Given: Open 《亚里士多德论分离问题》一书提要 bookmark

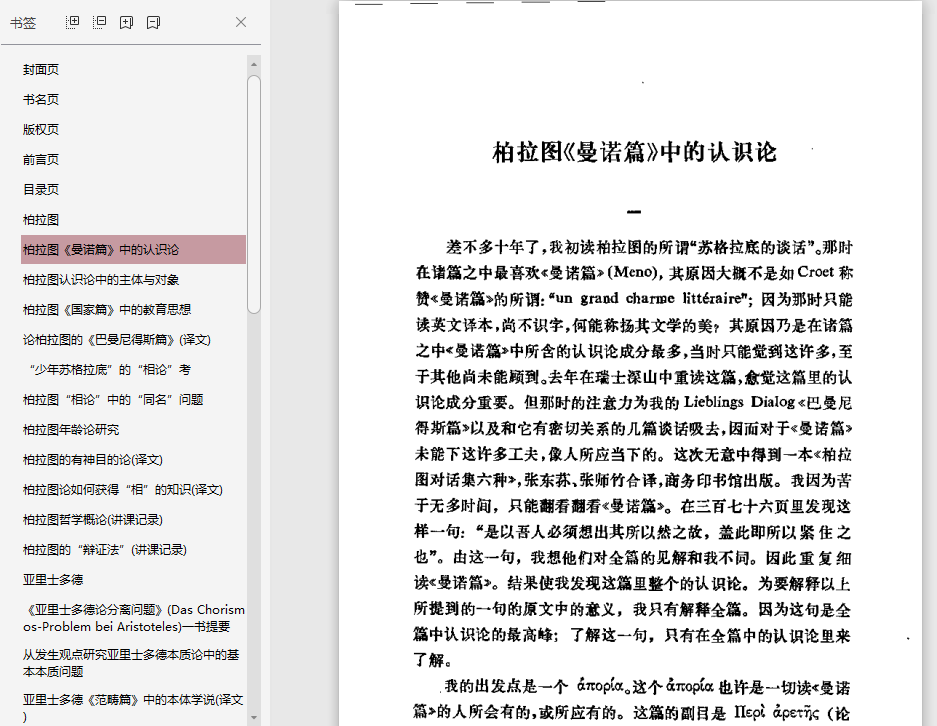Looking at the screenshot, I should click(x=134, y=618).
